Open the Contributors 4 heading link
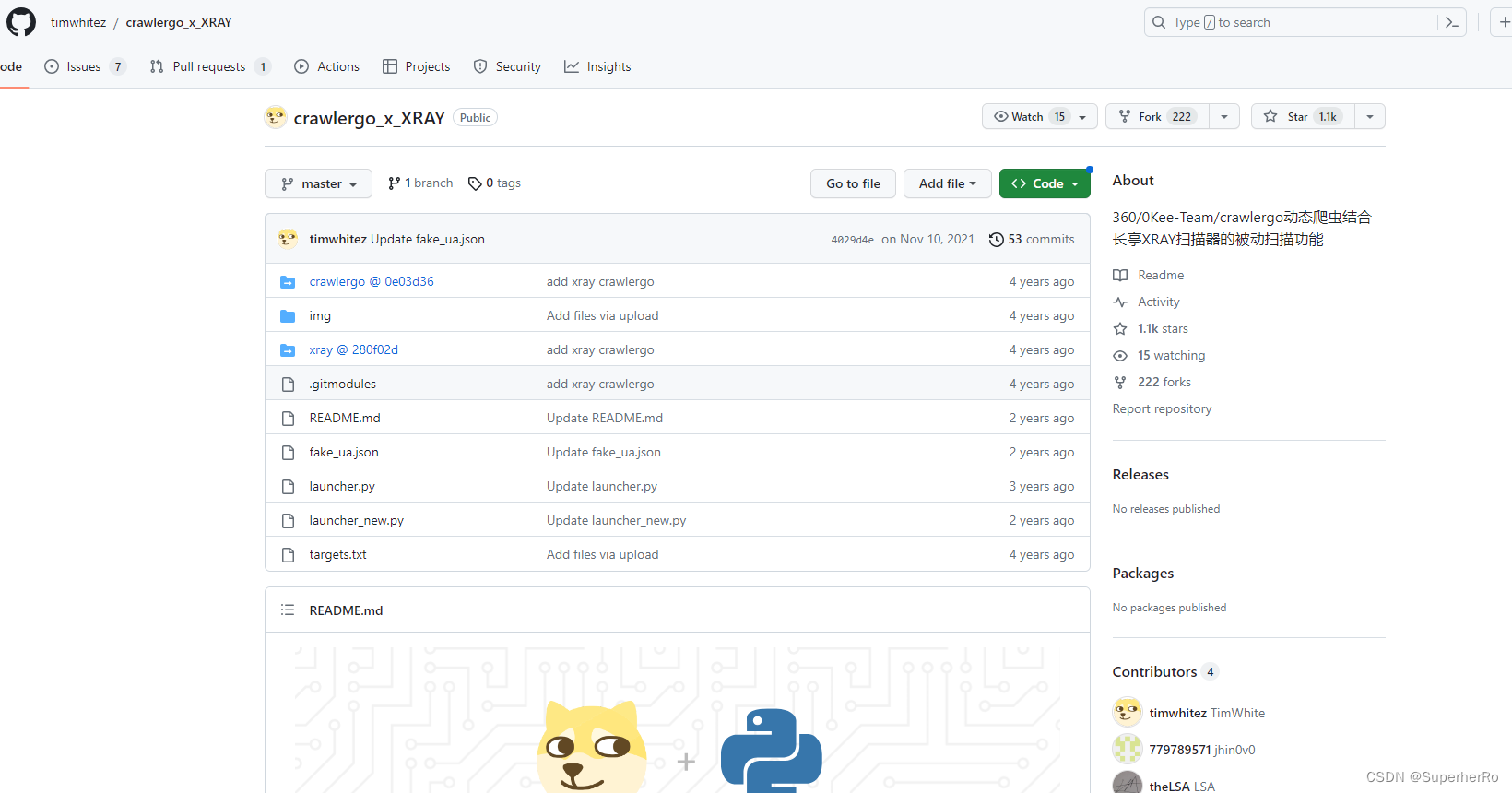The image size is (1512, 793). [1165, 671]
